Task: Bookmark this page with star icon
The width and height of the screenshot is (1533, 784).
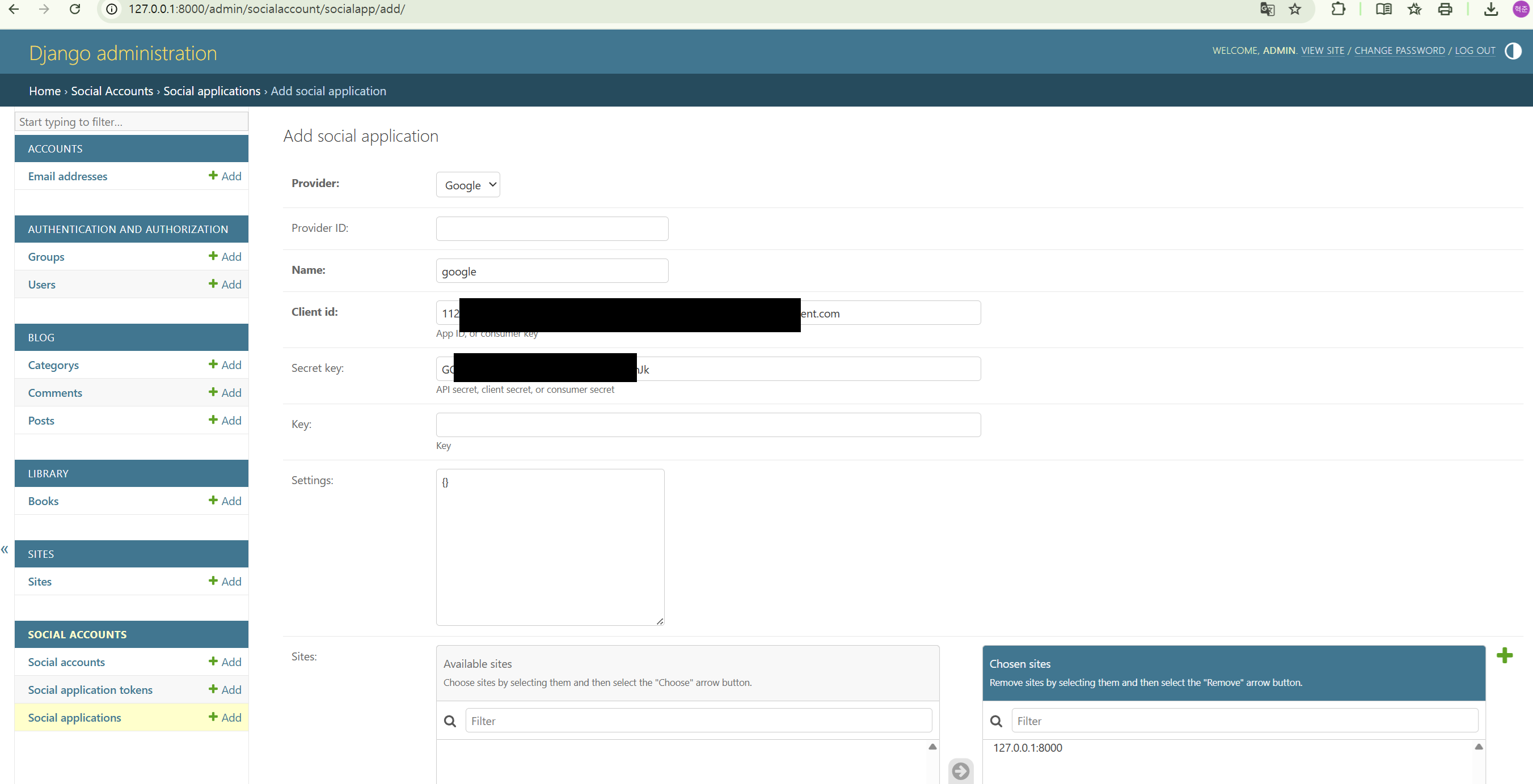Action: coord(1295,9)
